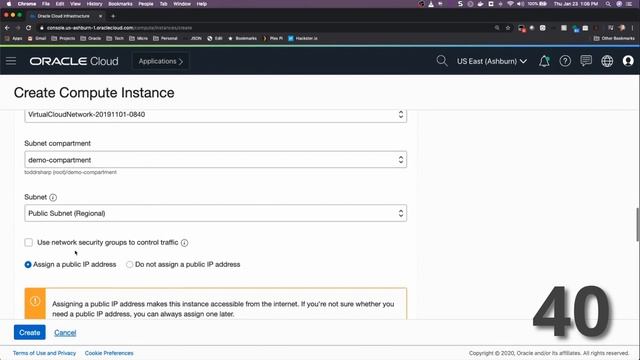
Task: Open the help question mark menu
Action: 565,61
